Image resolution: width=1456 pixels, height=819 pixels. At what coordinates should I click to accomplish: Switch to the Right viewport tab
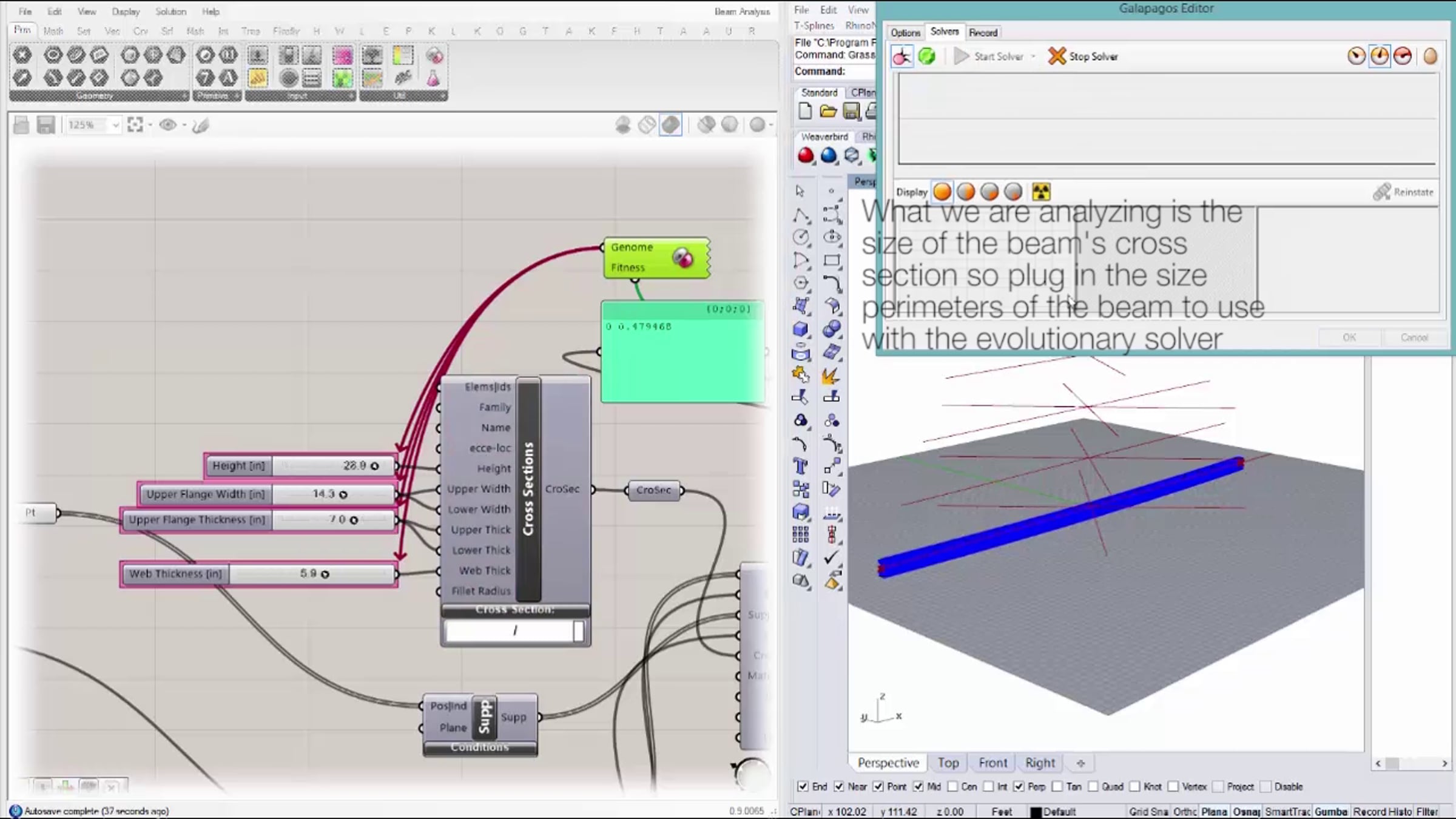[x=1040, y=763]
